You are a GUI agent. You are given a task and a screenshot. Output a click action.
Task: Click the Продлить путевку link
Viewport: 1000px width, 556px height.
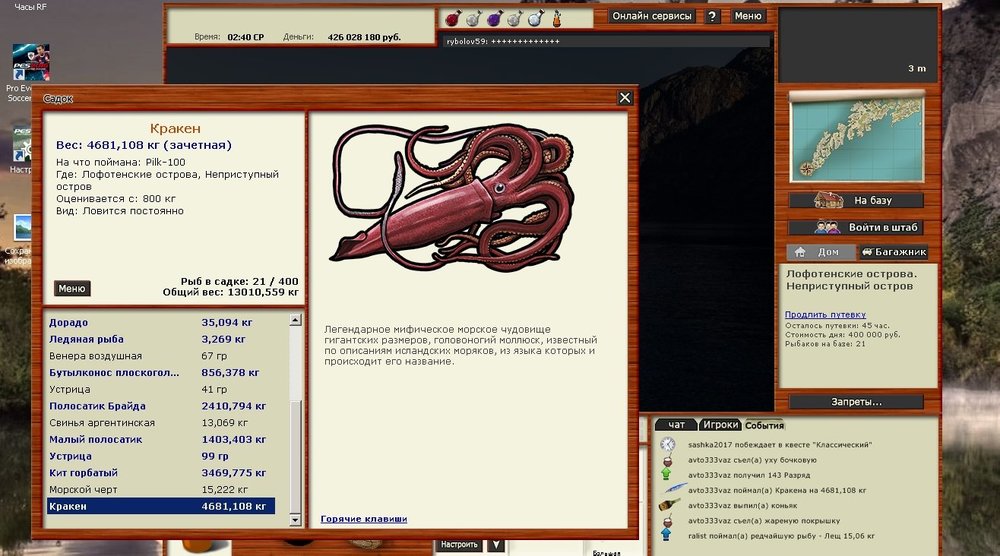(x=825, y=315)
